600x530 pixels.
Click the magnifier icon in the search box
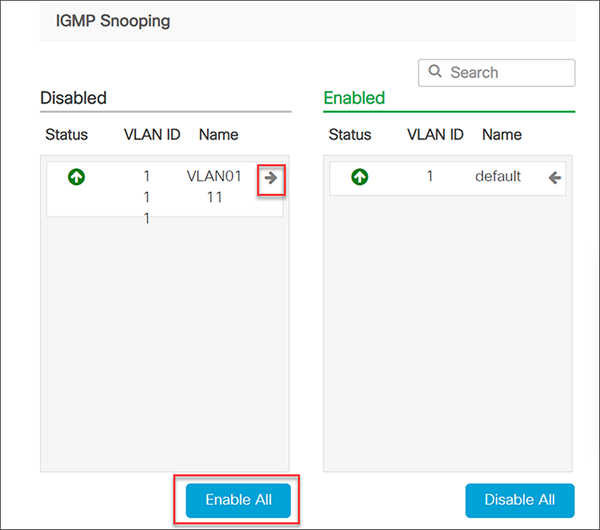435,71
